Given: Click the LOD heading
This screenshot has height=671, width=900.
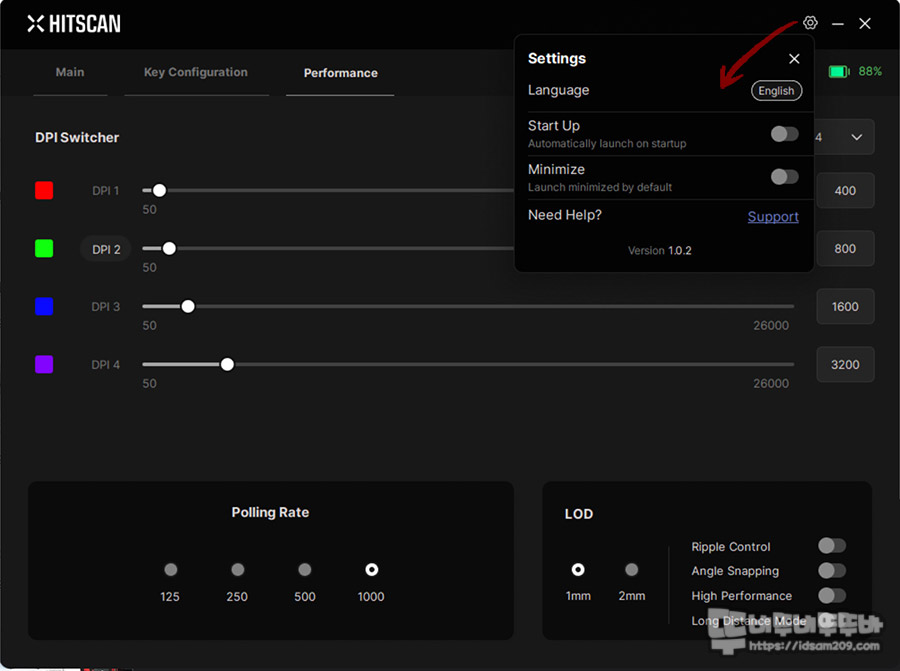Looking at the screenshot, I should pos(579,514).
